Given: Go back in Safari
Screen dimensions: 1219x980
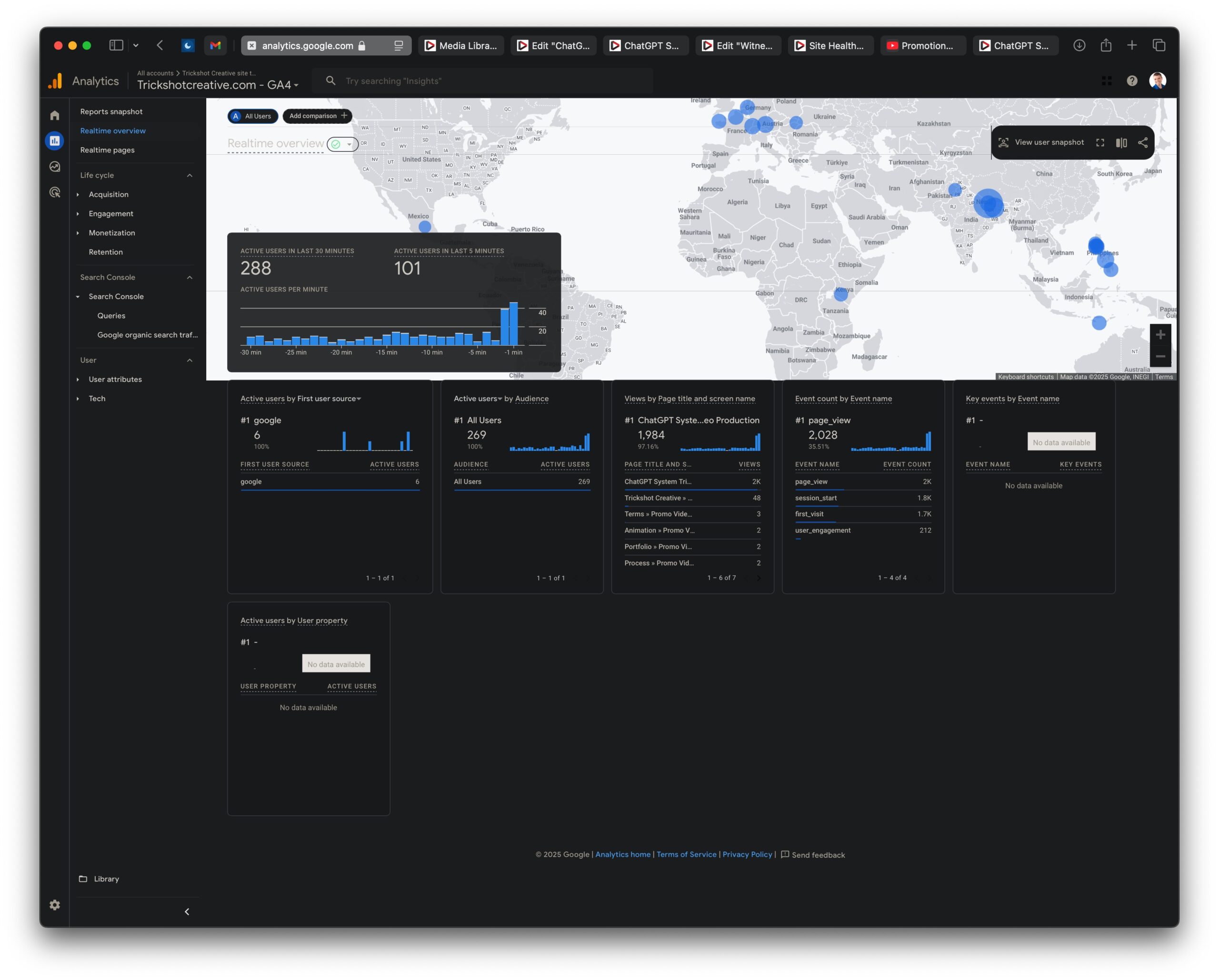Looking at the screenshot, I should [x=160, y=45].
